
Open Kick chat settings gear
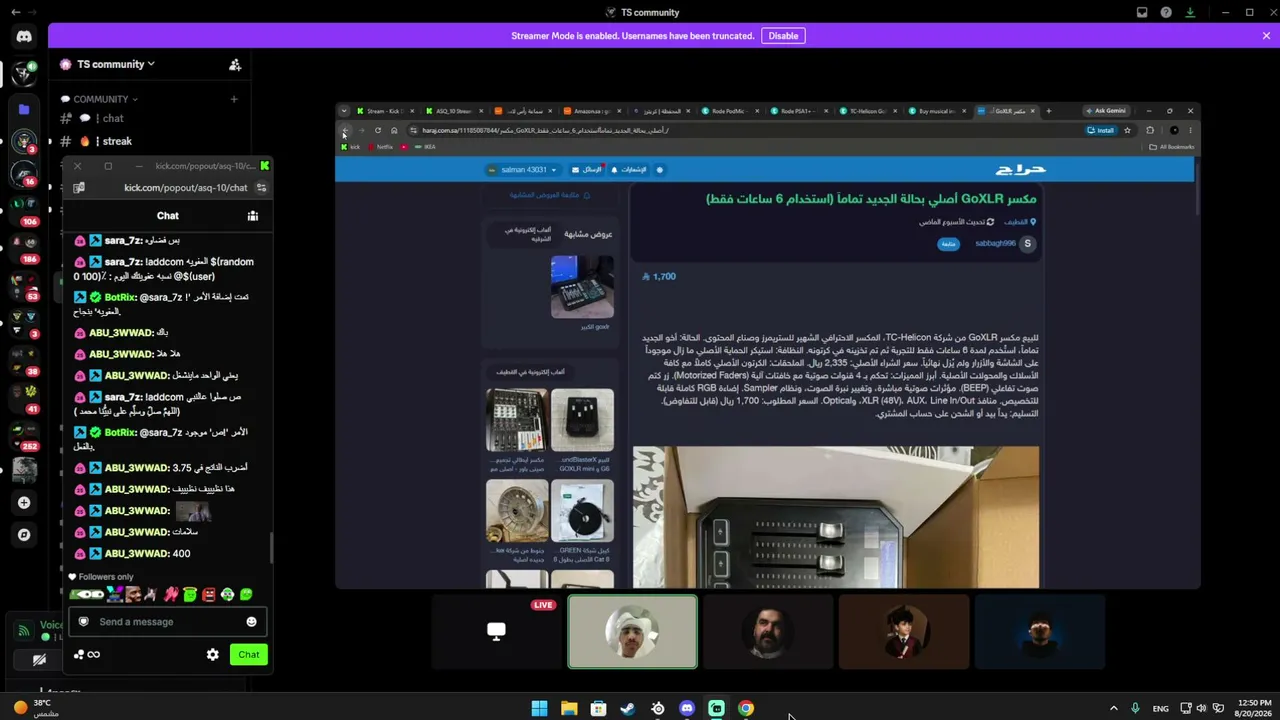tap(212, 654)
